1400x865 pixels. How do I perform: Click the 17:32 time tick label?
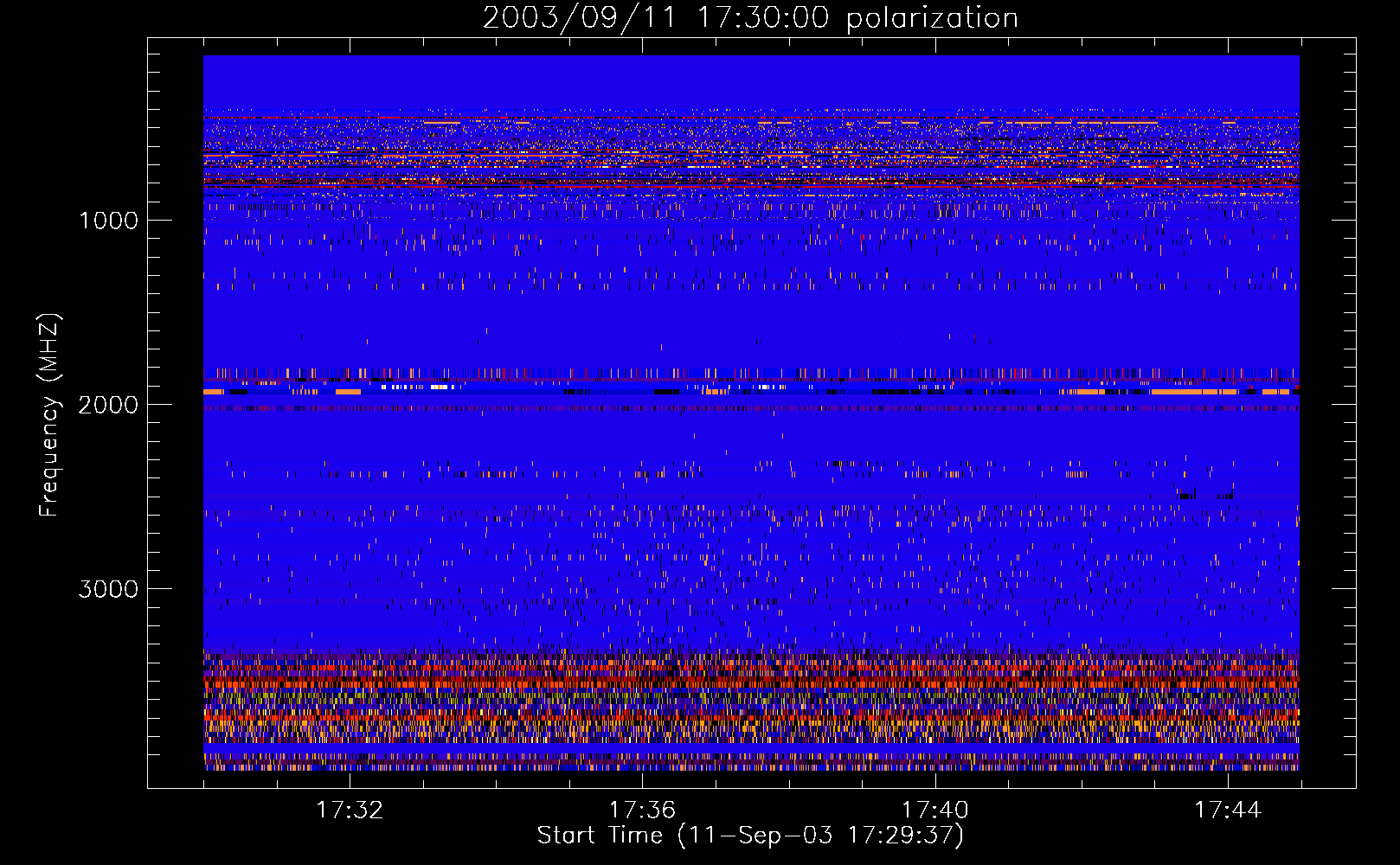350,811
